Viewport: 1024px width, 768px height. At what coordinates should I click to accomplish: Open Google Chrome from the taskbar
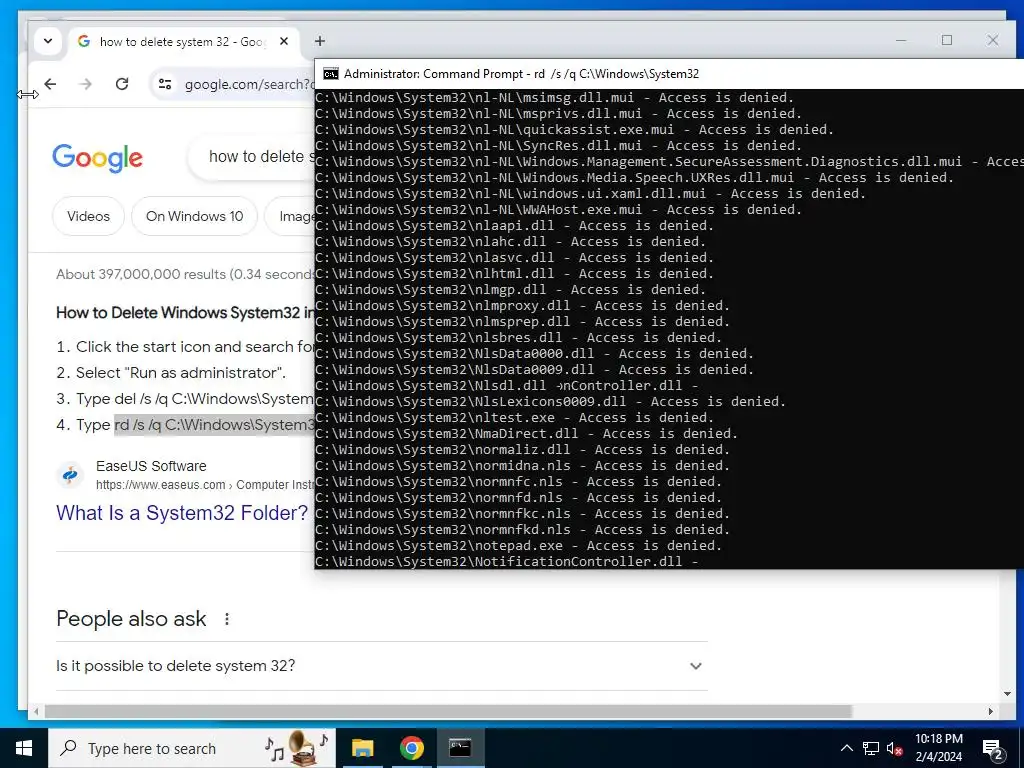pos(411,748)
